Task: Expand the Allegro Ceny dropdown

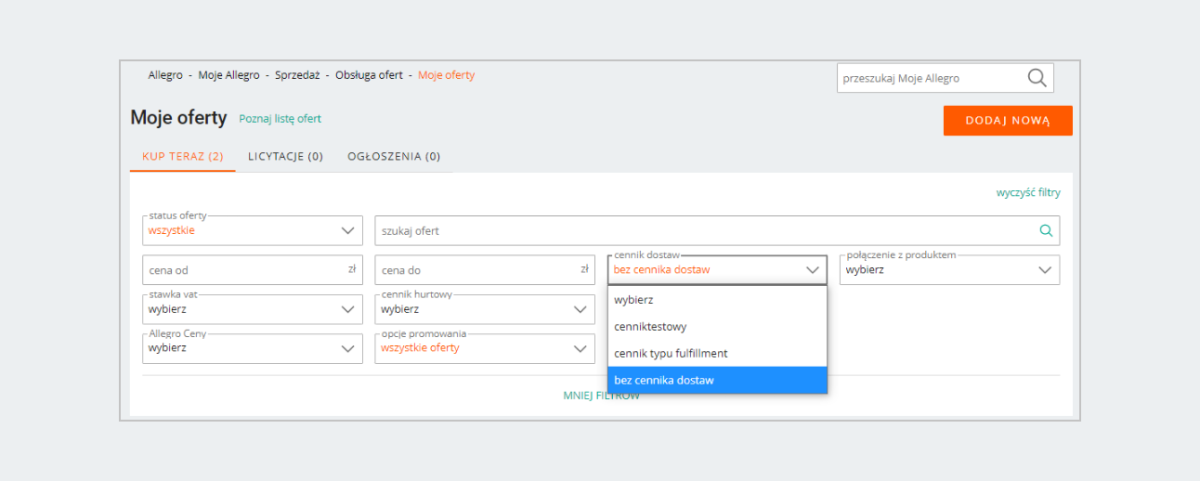Action: point(252,349)
